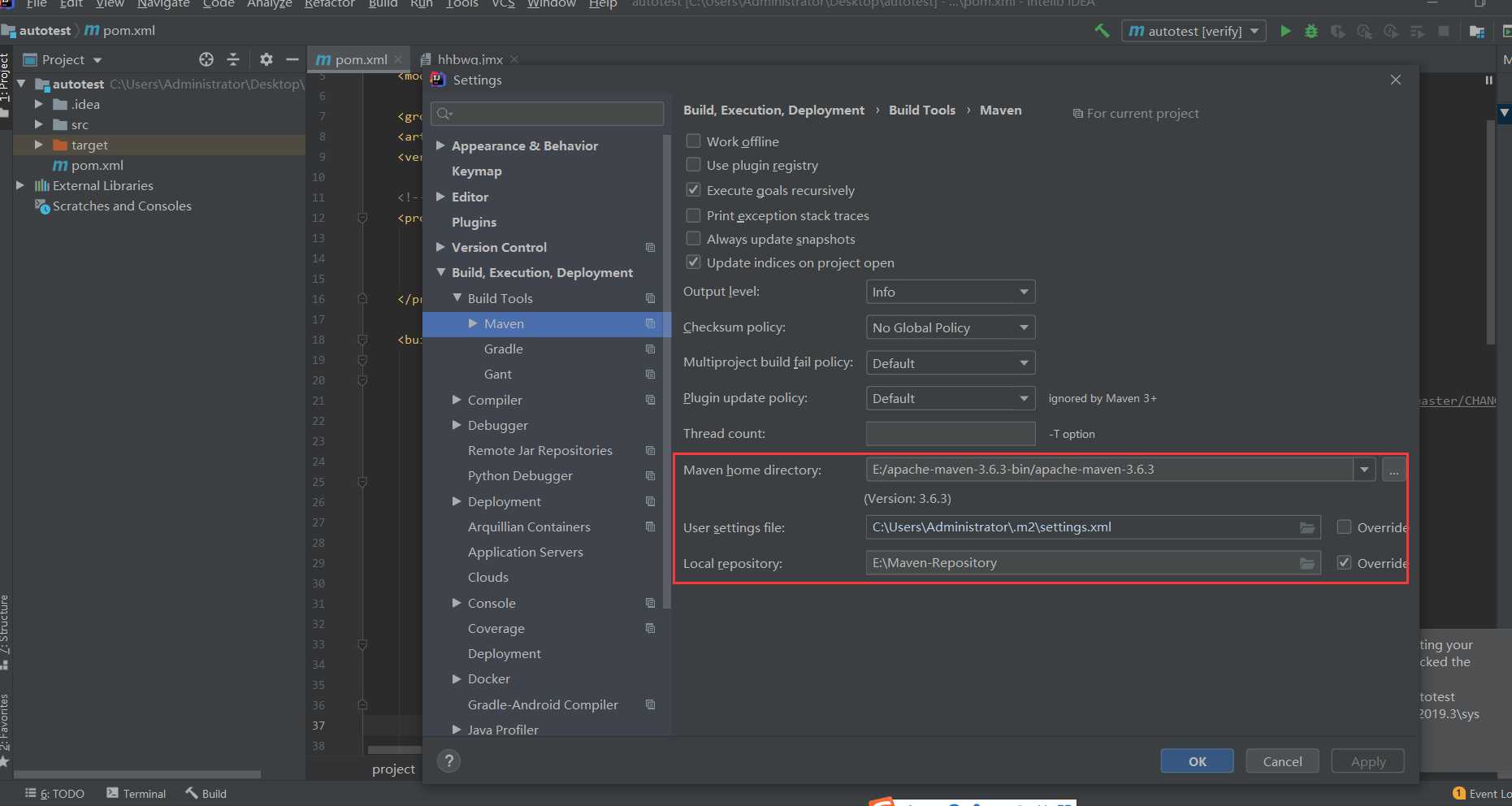Image resolution: width=1512 pixels, height=806 pixels.
Task: Click the Stop process icon
Action: 1444,31
